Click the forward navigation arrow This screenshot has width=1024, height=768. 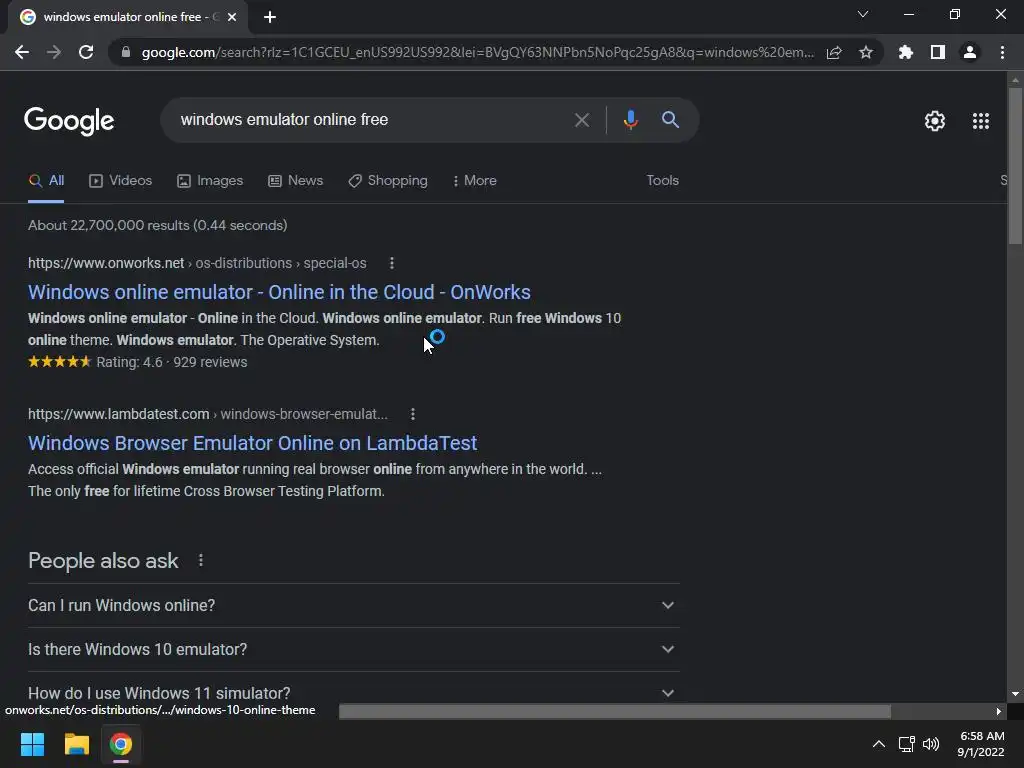(x=54, y=52)
